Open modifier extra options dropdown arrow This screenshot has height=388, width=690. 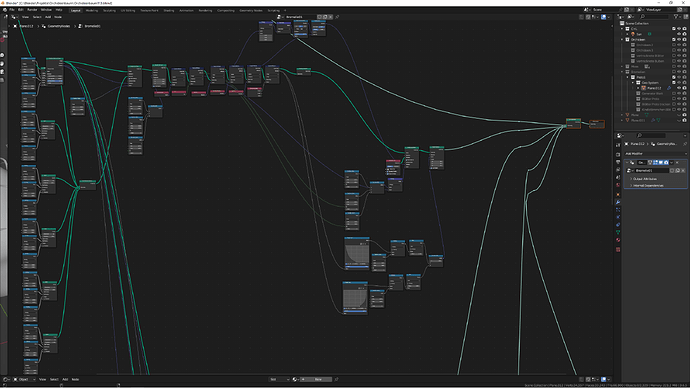click(x=672, y=162)
